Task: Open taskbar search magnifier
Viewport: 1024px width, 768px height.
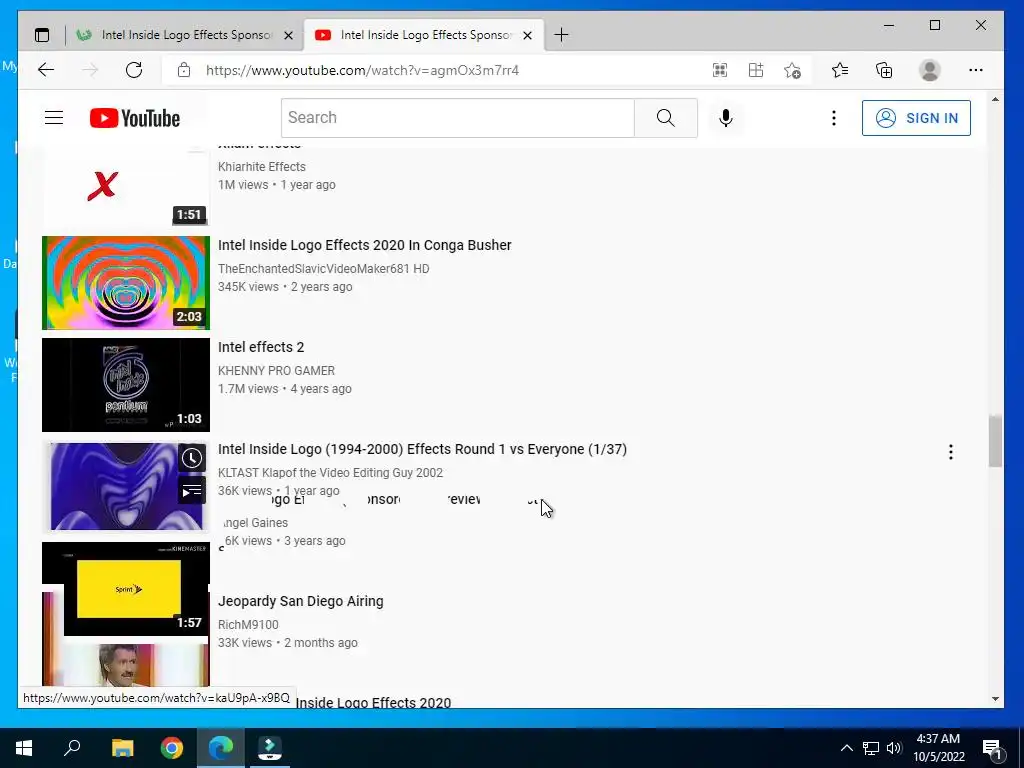Action: point(72,747)
